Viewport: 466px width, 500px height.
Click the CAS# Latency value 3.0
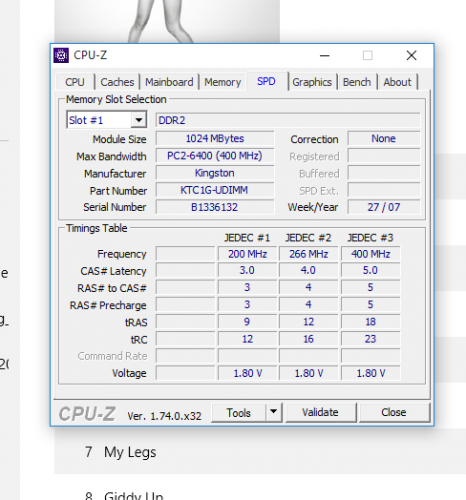tap(247, 270)
